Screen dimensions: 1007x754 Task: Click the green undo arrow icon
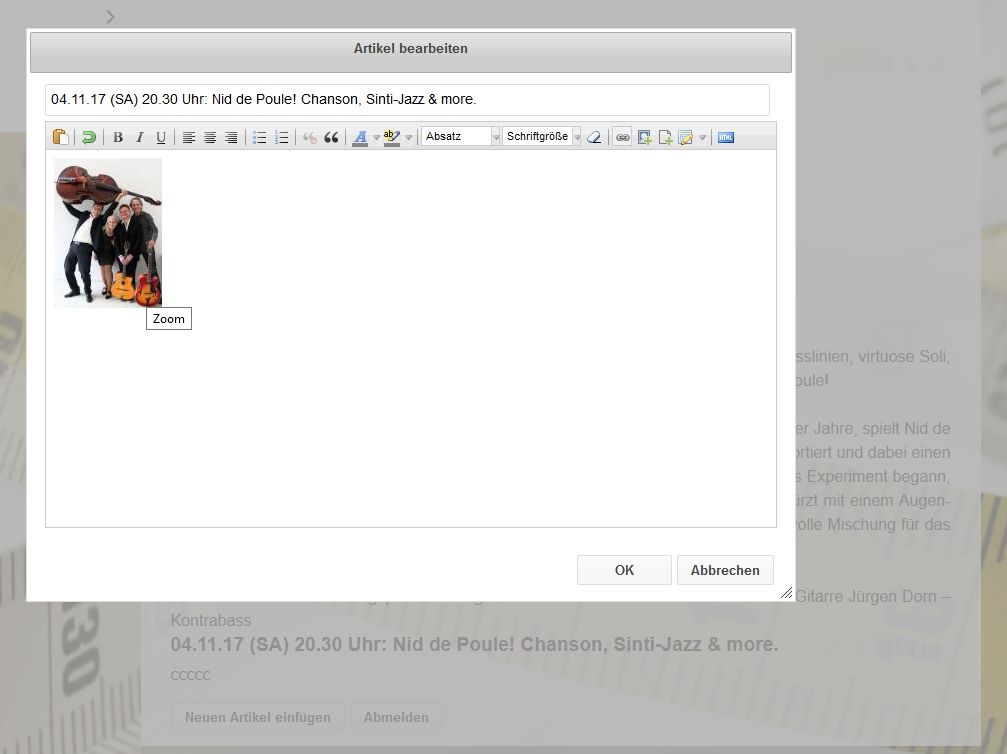[89, 137]
